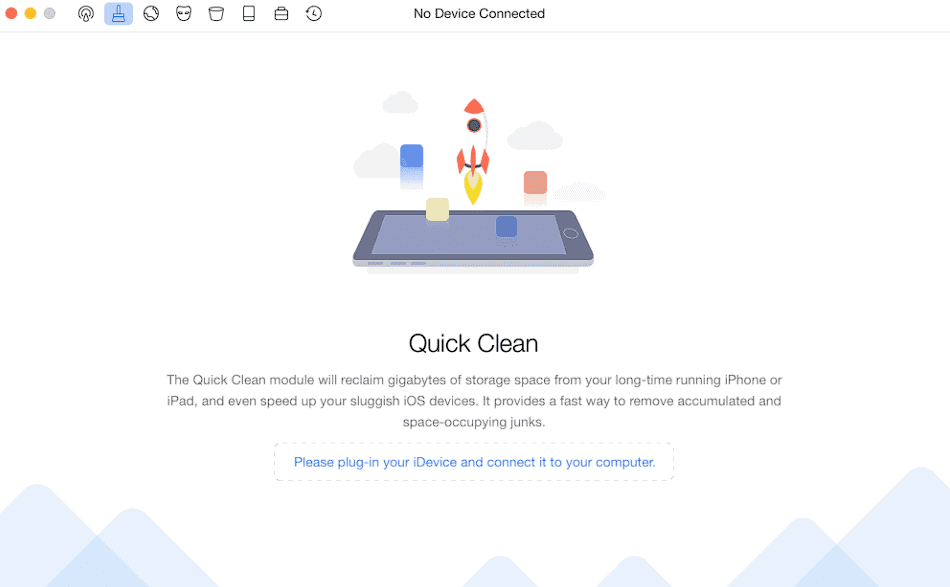Click the dashed connect-device box
This screenshot has width=950, height=587.
474,462
